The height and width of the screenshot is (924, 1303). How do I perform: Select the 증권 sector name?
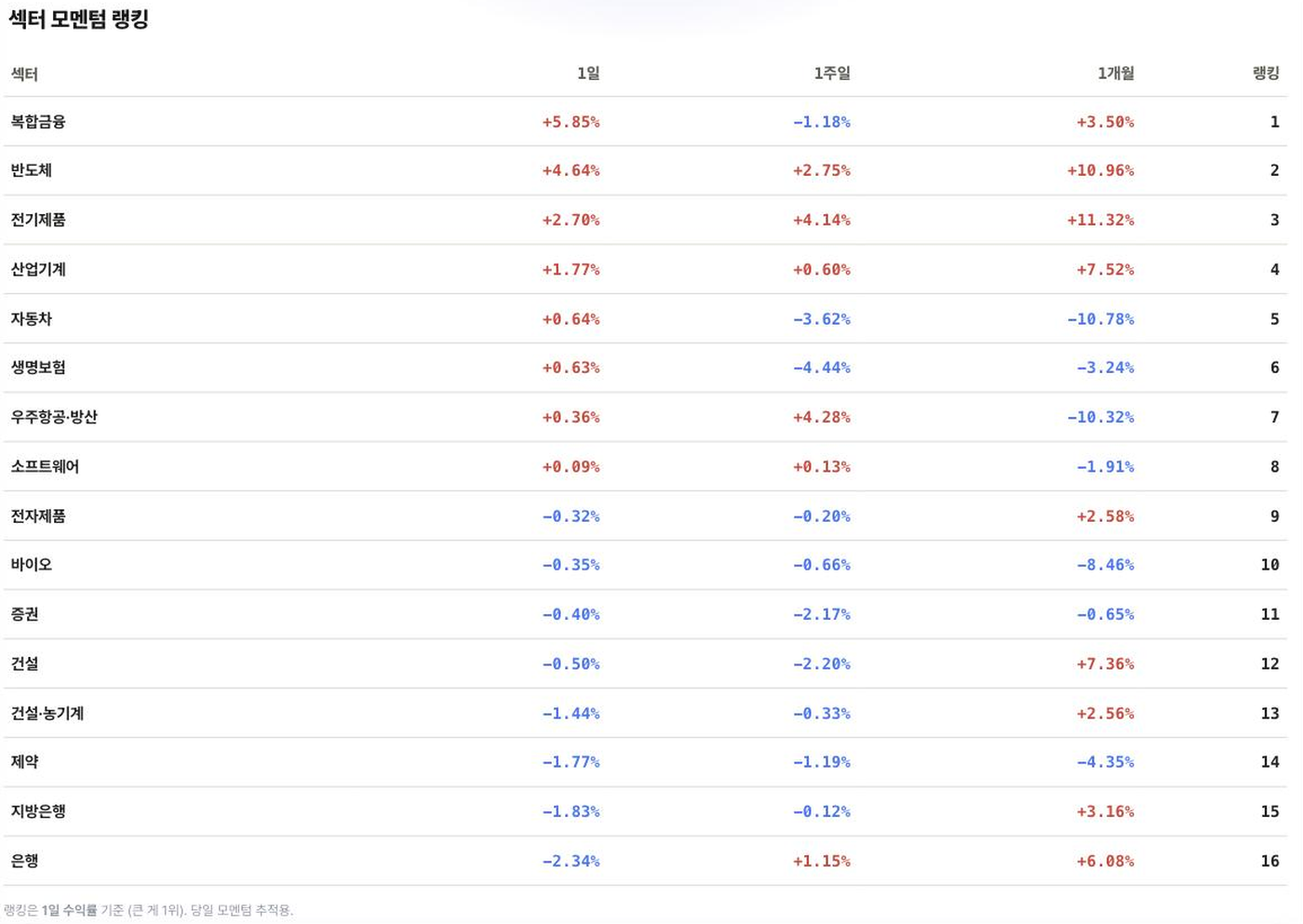24,614
